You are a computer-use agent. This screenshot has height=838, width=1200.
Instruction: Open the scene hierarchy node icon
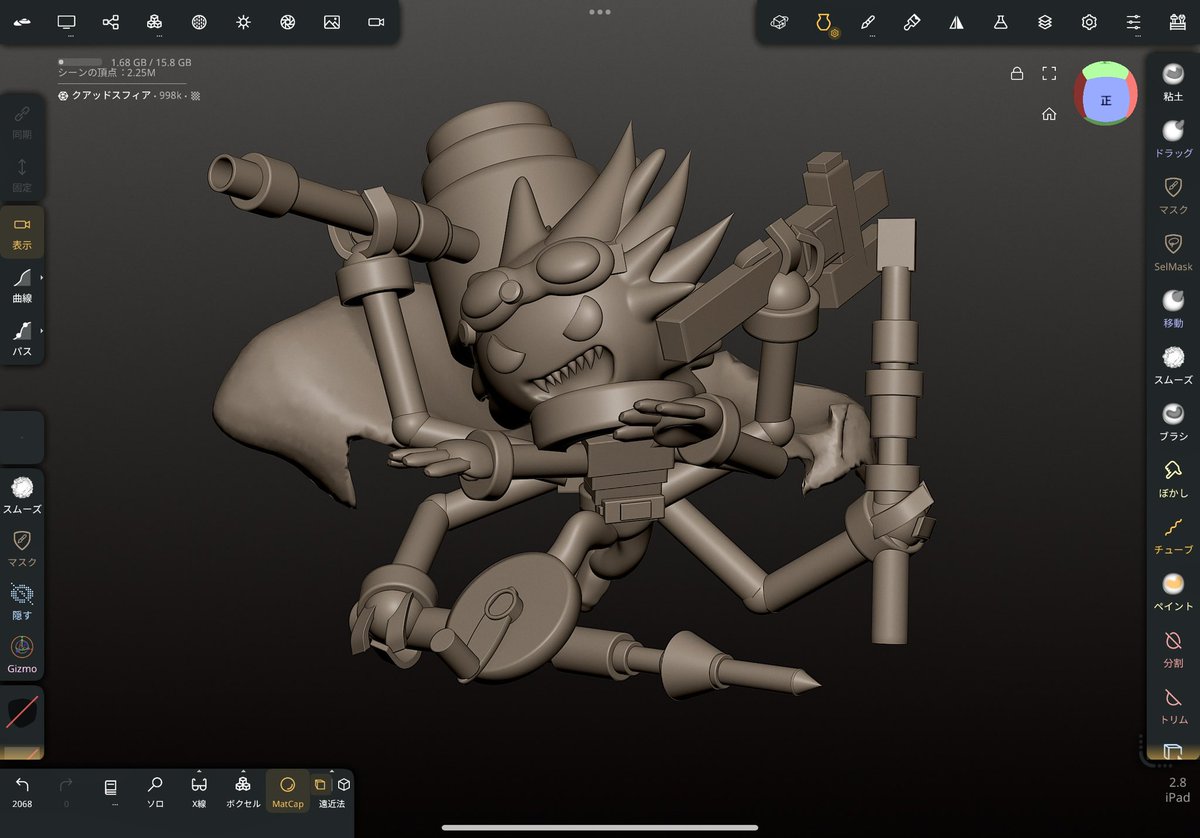tap(111, 22)
